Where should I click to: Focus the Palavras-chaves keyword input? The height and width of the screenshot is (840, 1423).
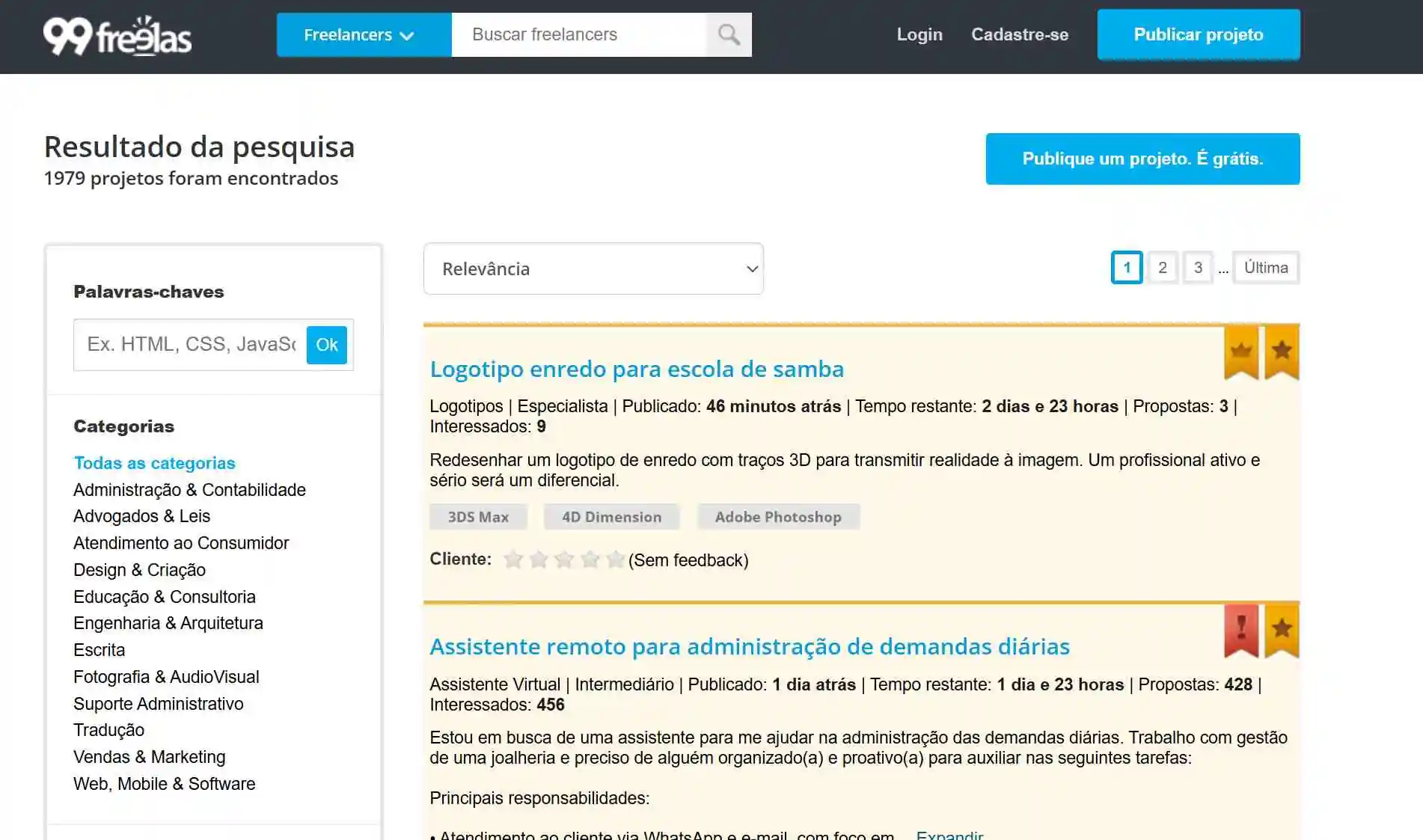tap(190, 345)
